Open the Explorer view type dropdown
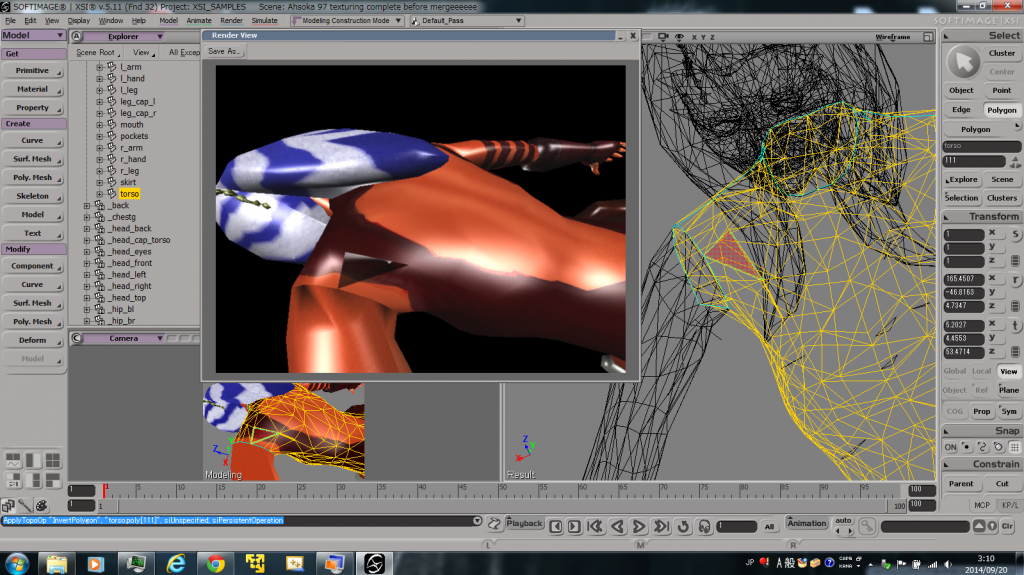Image resolution: width=1024 pixels, height=575 pixels. (124, 37)
